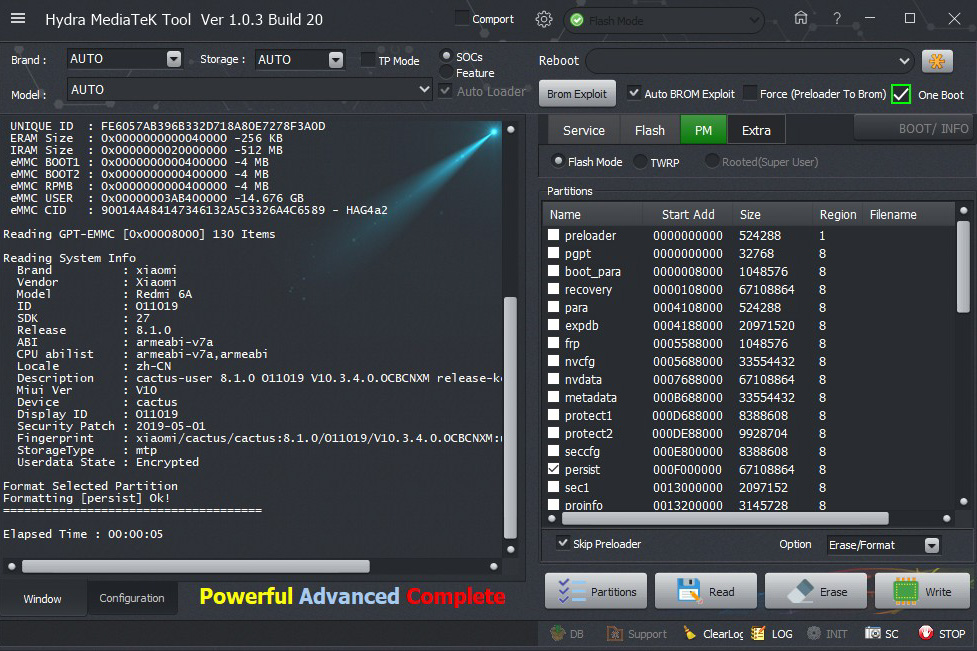This screenshot has height=651, width=977.
Task: Select the TWRP radio button
Action: click(x=640, y=162)
